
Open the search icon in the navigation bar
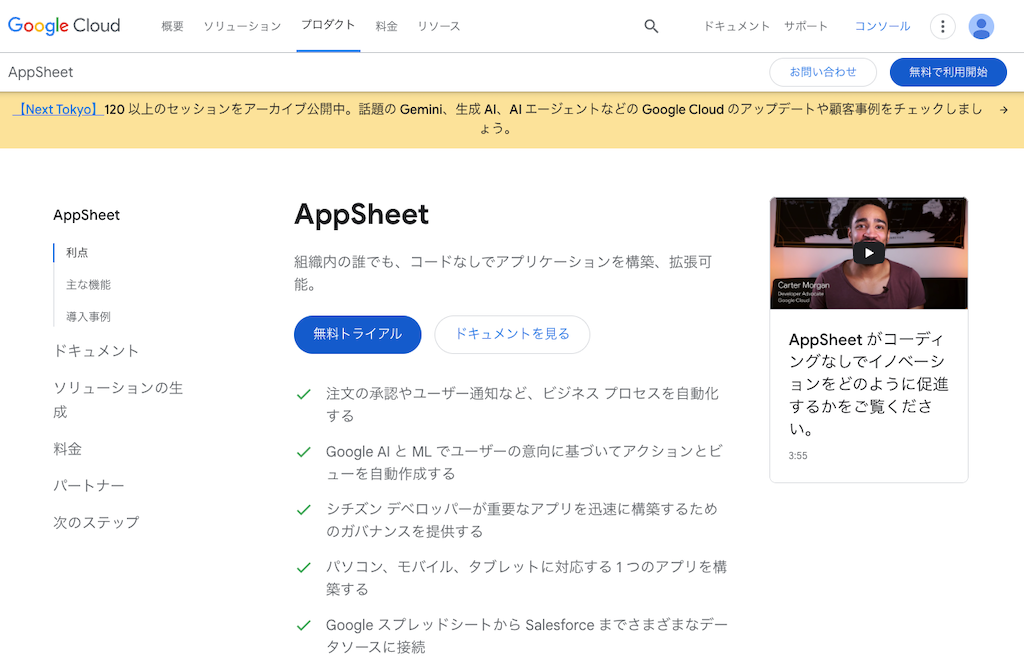coord(651,26)
